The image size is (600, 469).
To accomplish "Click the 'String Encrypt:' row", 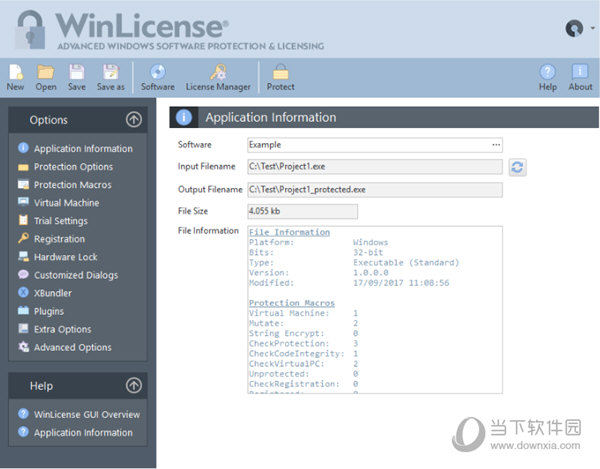I will tap(303, 333).
